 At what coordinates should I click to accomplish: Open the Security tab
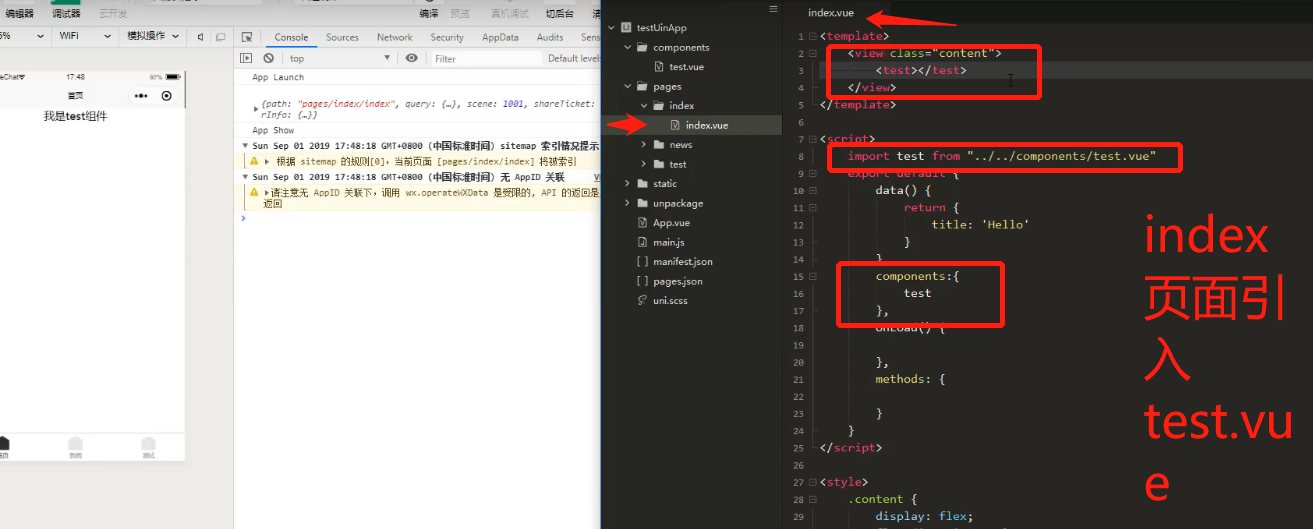click(447, 37)
